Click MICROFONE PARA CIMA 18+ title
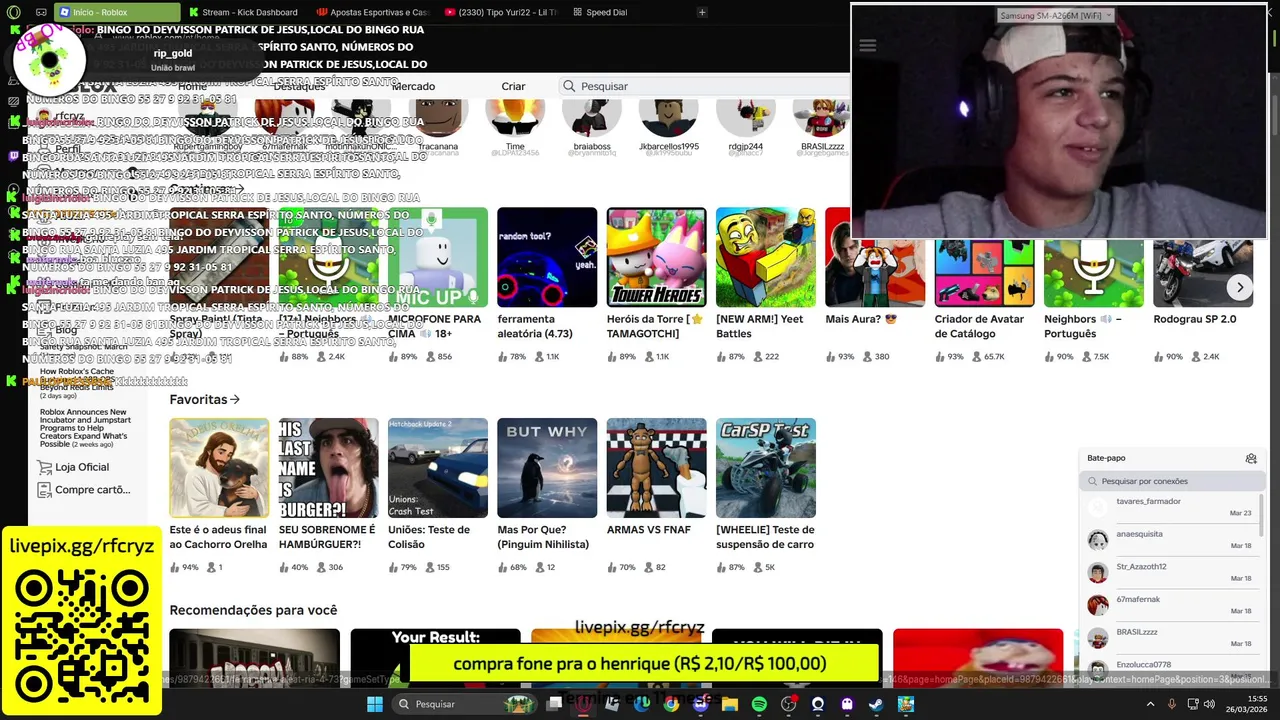This screenshot has height=720, width=1280. 435,326
